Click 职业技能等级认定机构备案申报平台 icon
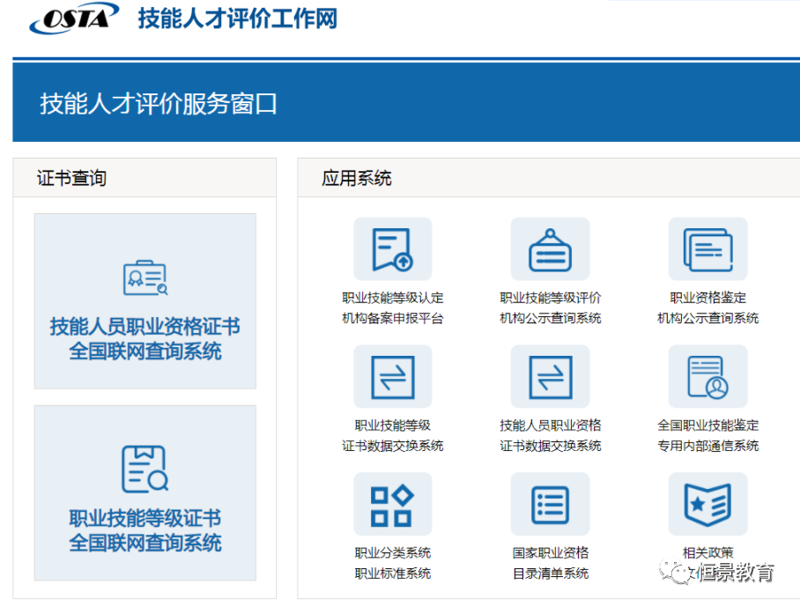This screenshot has width=800, height=607. (x=393, y=249)
